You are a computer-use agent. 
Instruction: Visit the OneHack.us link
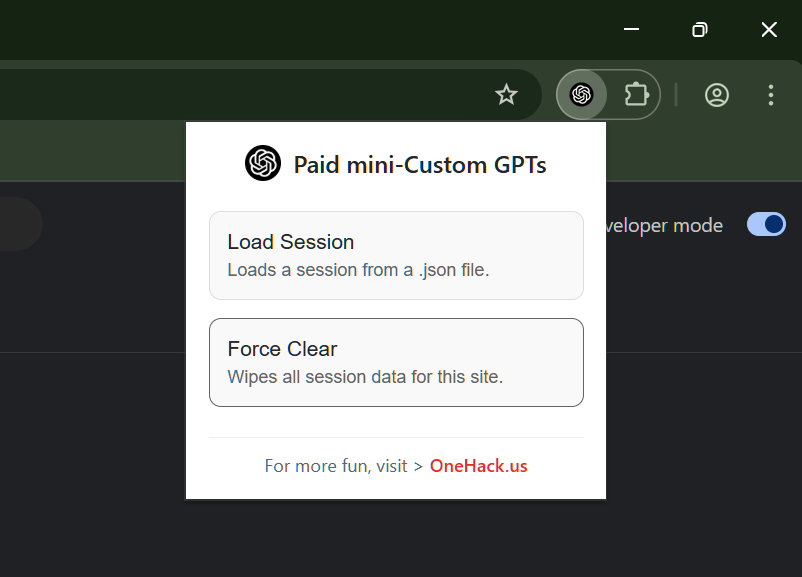tap(478, 466)
